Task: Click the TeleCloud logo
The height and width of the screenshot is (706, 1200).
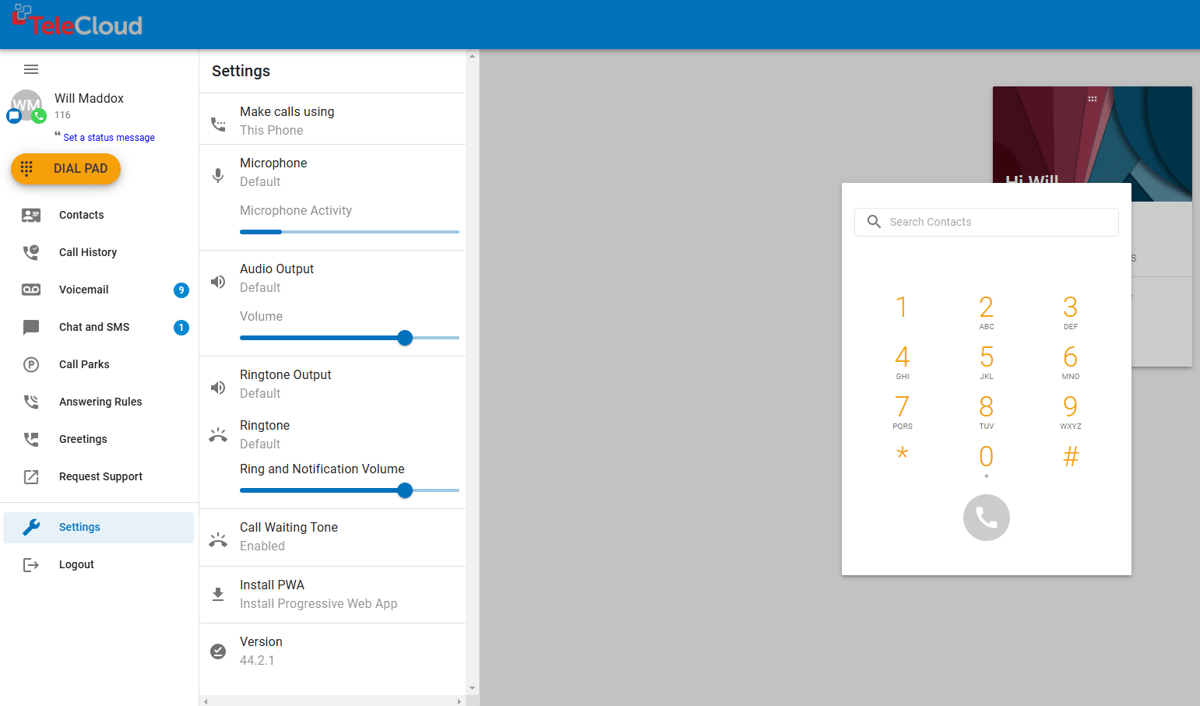Action: 77,24
